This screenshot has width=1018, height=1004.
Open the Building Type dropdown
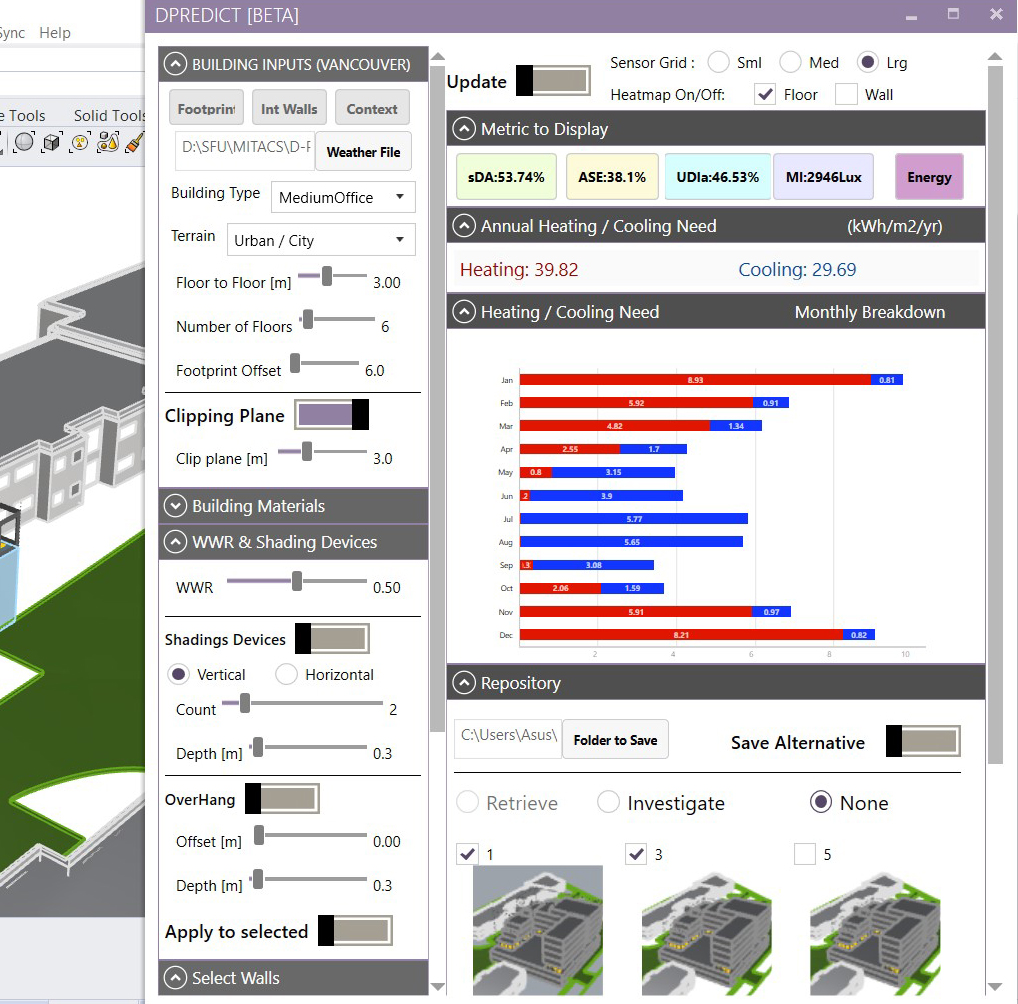tap(343, 197)
